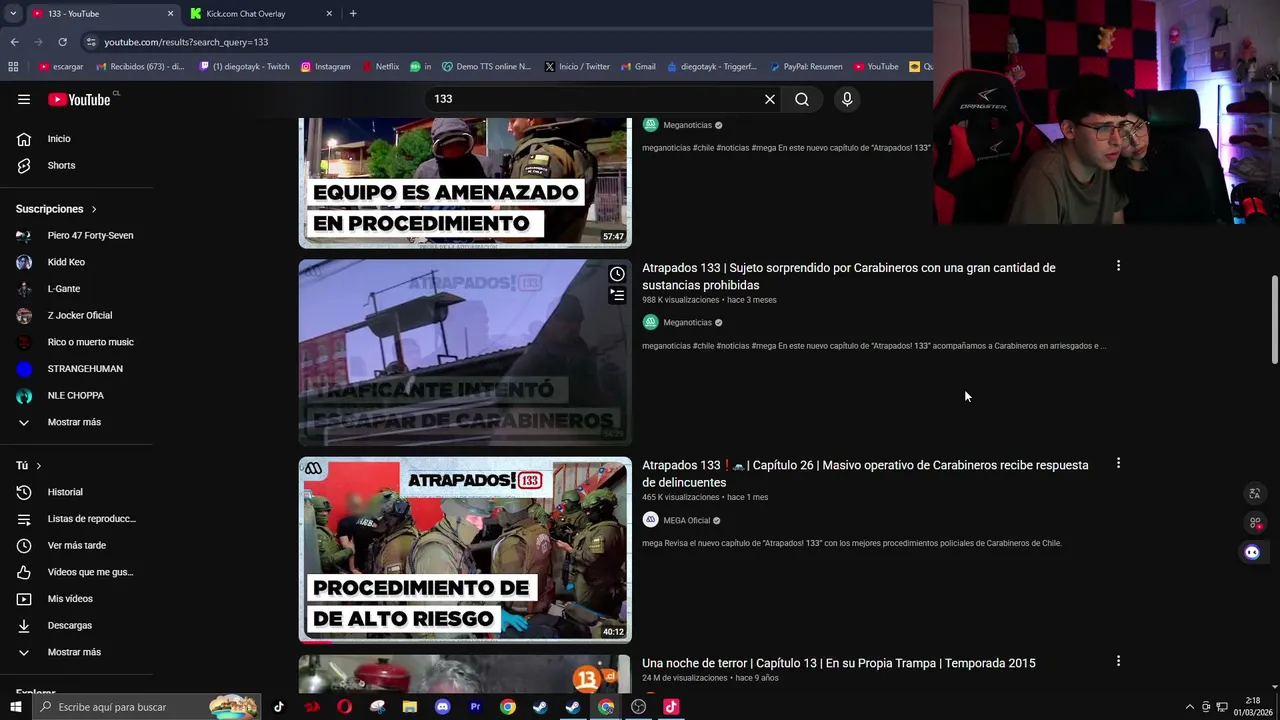This screenshot has width=1280, height=720.
Task: Open the Netflix bookmark
Action: click(x=380, y=67)
